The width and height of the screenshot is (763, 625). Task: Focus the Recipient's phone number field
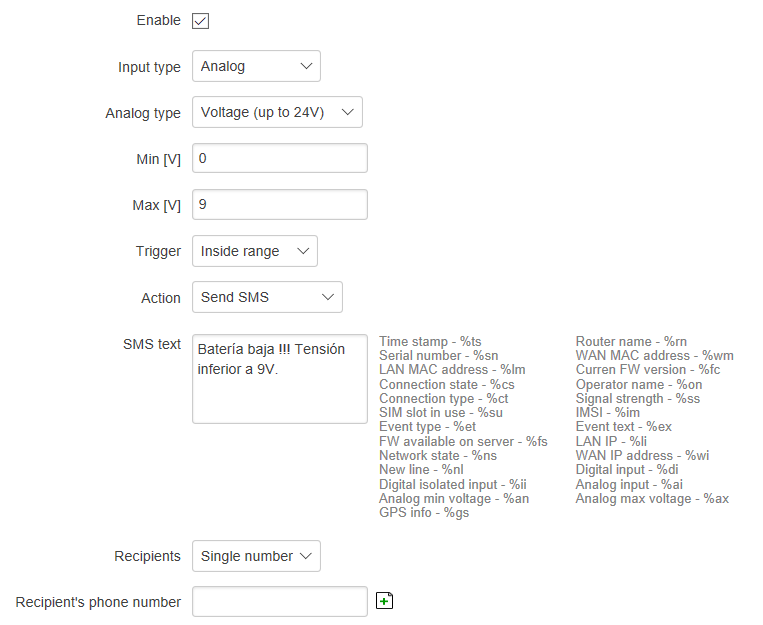tap(280, 602)
